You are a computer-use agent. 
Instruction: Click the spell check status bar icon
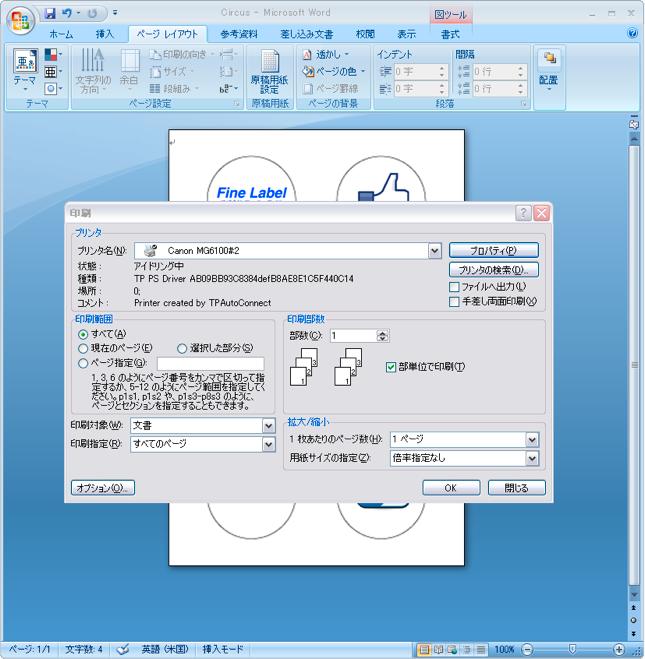coord(123,649)
